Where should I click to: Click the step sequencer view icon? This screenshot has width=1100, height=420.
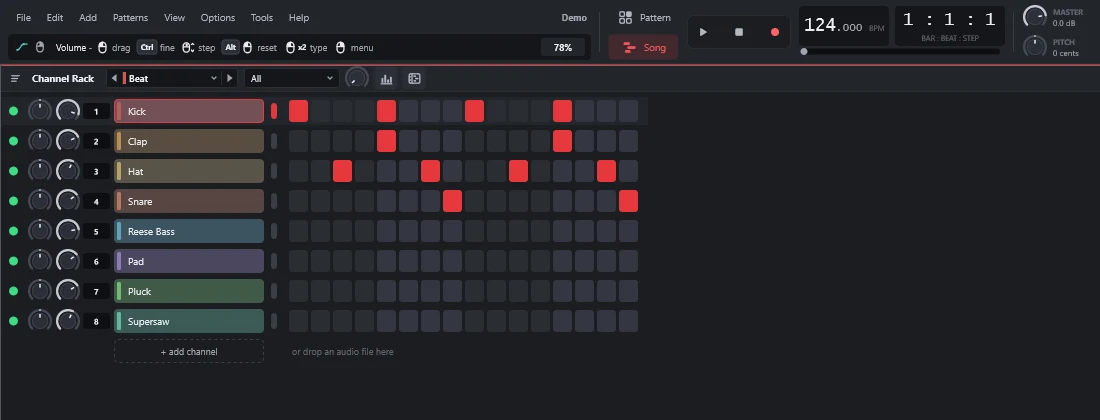click(415, 79)
